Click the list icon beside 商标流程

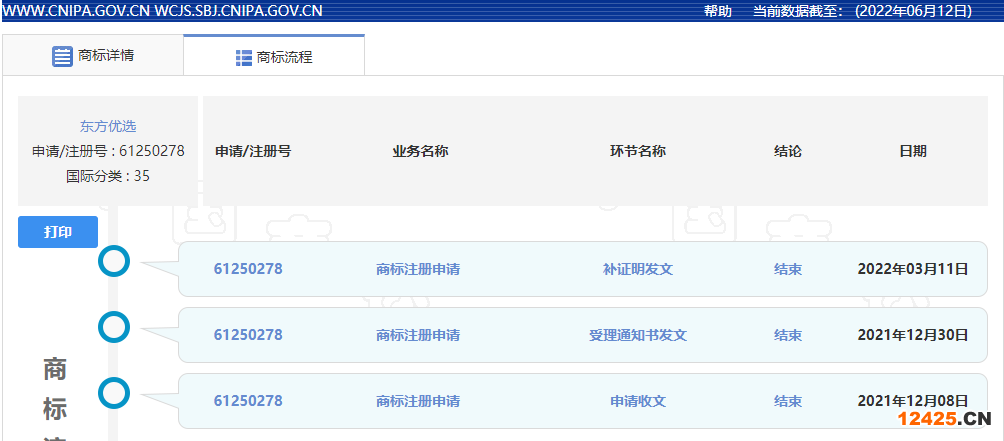244,57
